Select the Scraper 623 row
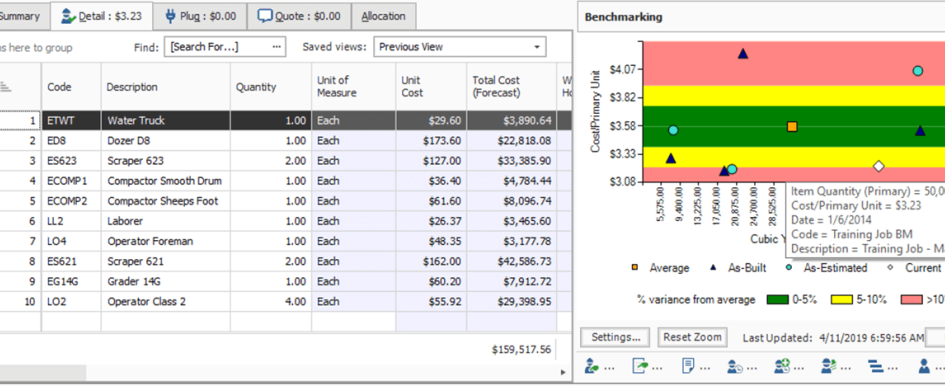Viewport: 945px width, 386px height. [286, 161]
